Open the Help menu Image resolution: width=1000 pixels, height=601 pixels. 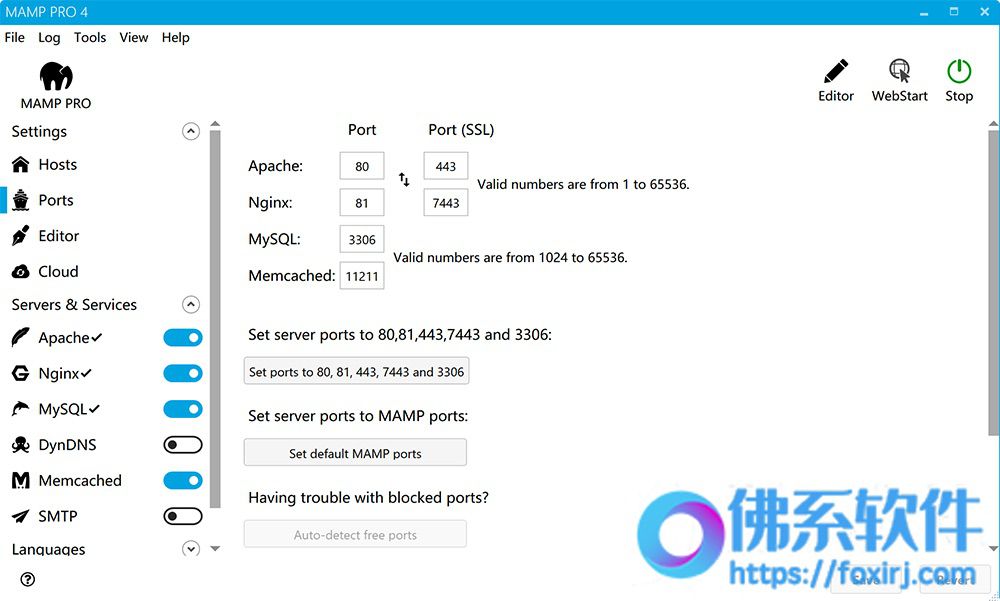(x=175, y=38)
